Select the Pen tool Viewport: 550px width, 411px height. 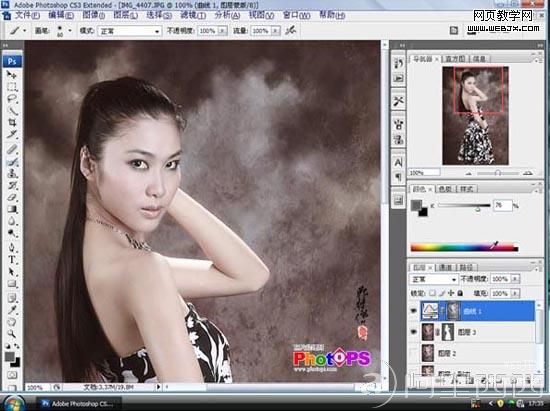pyautogui.click(x=12, y=248)
